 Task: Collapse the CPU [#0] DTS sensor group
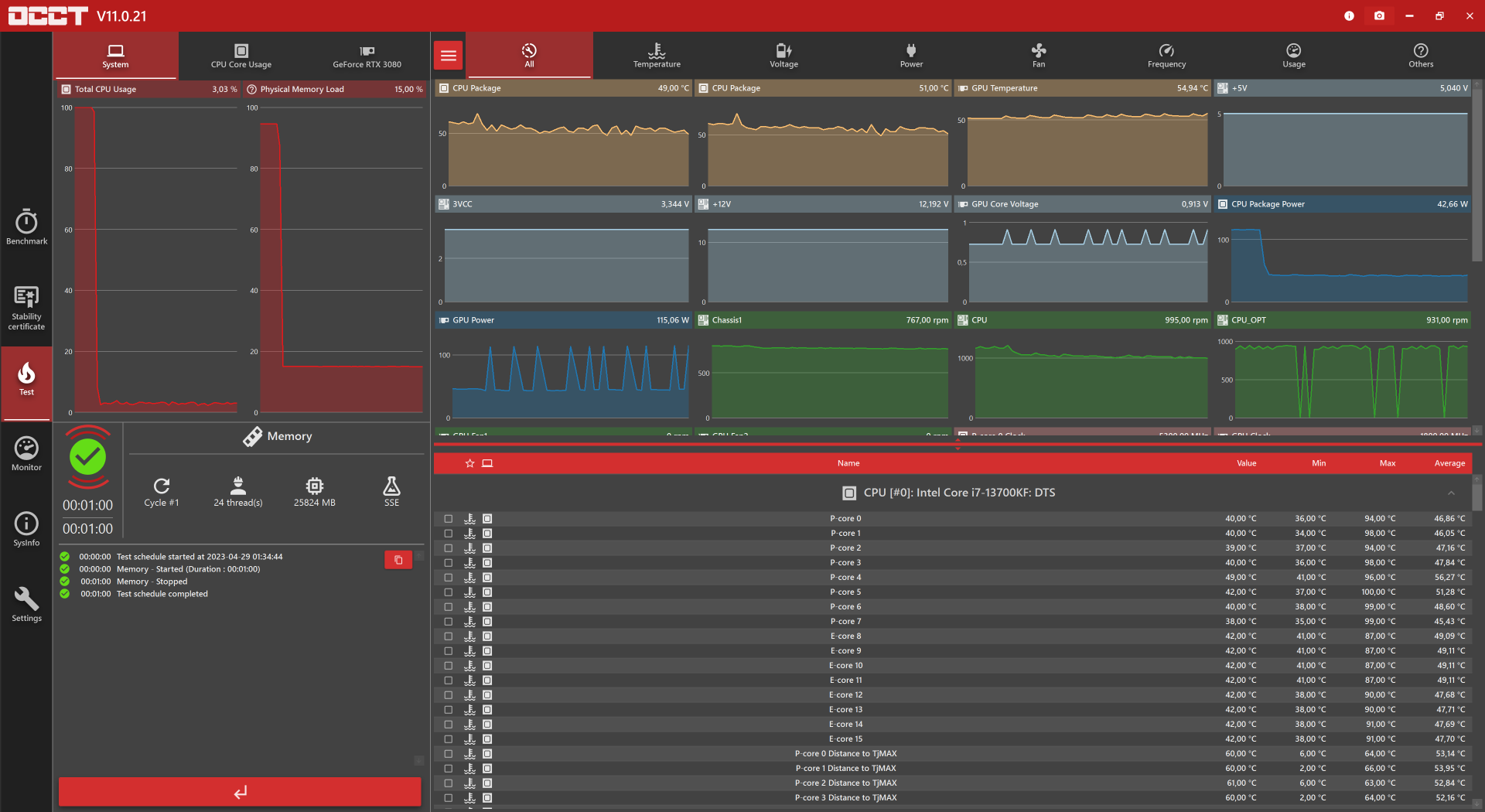(1451, 493)
